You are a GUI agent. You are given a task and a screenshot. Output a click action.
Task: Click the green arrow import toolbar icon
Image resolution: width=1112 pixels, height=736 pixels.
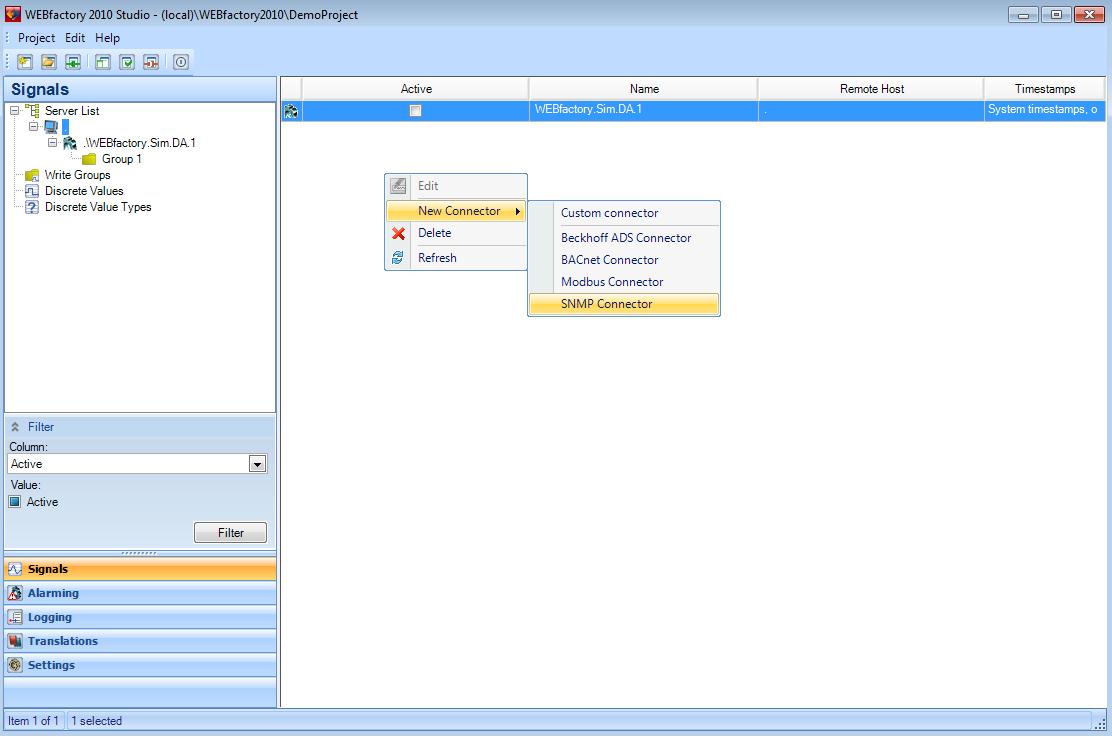click(73, 62)
